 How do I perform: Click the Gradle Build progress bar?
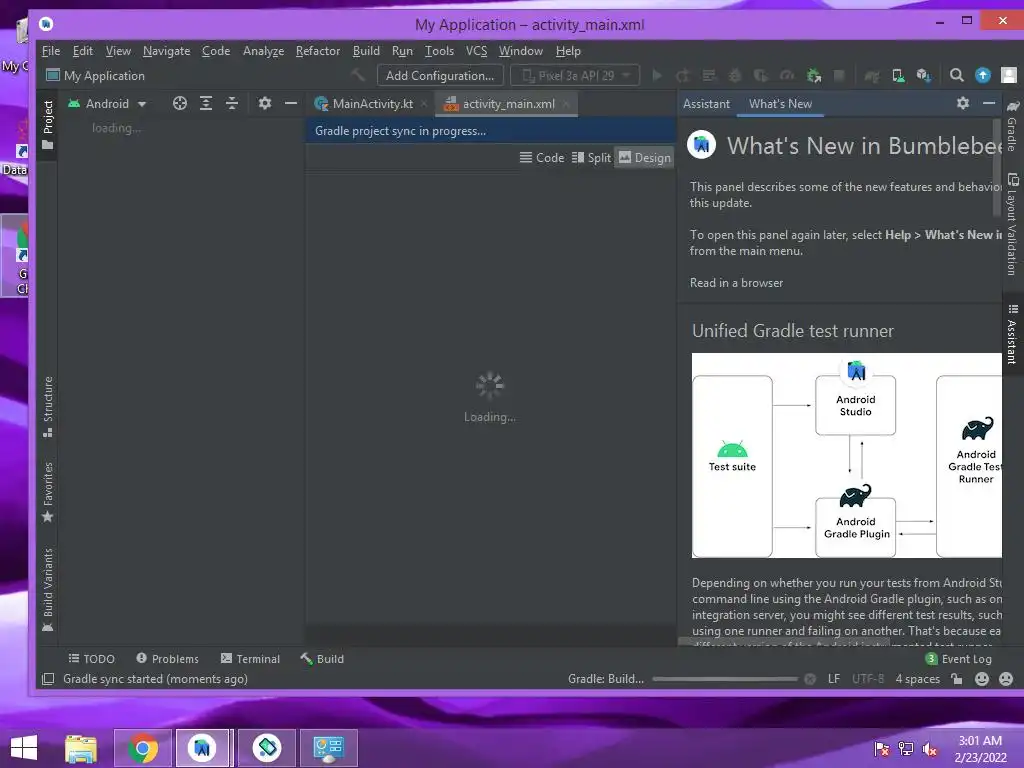[x=725, y=679]
